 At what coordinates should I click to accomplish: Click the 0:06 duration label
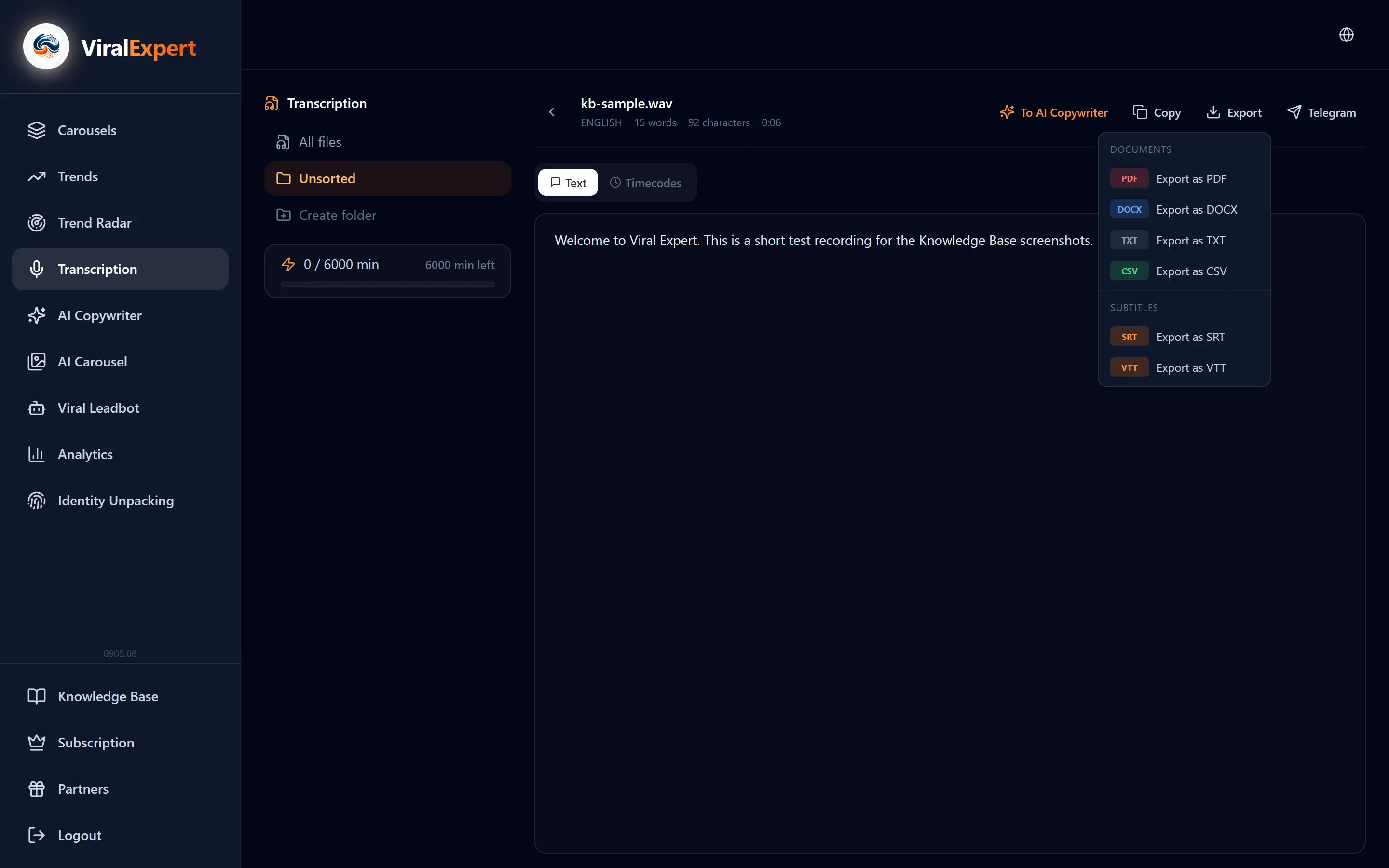pos(771,123)
